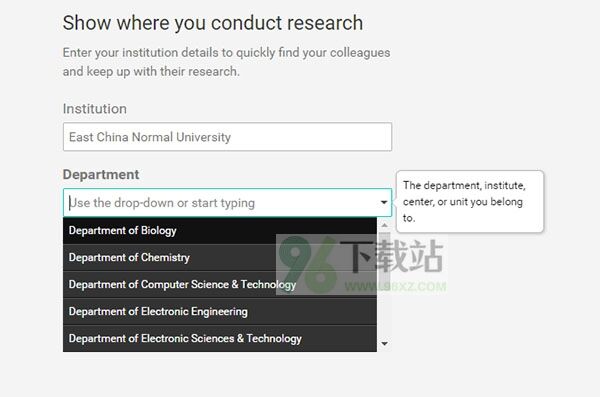Image resolution: width=600 pixels, height=397 pixels.
Task: Click the green 96 watermark logo
Action: (308, 264)
